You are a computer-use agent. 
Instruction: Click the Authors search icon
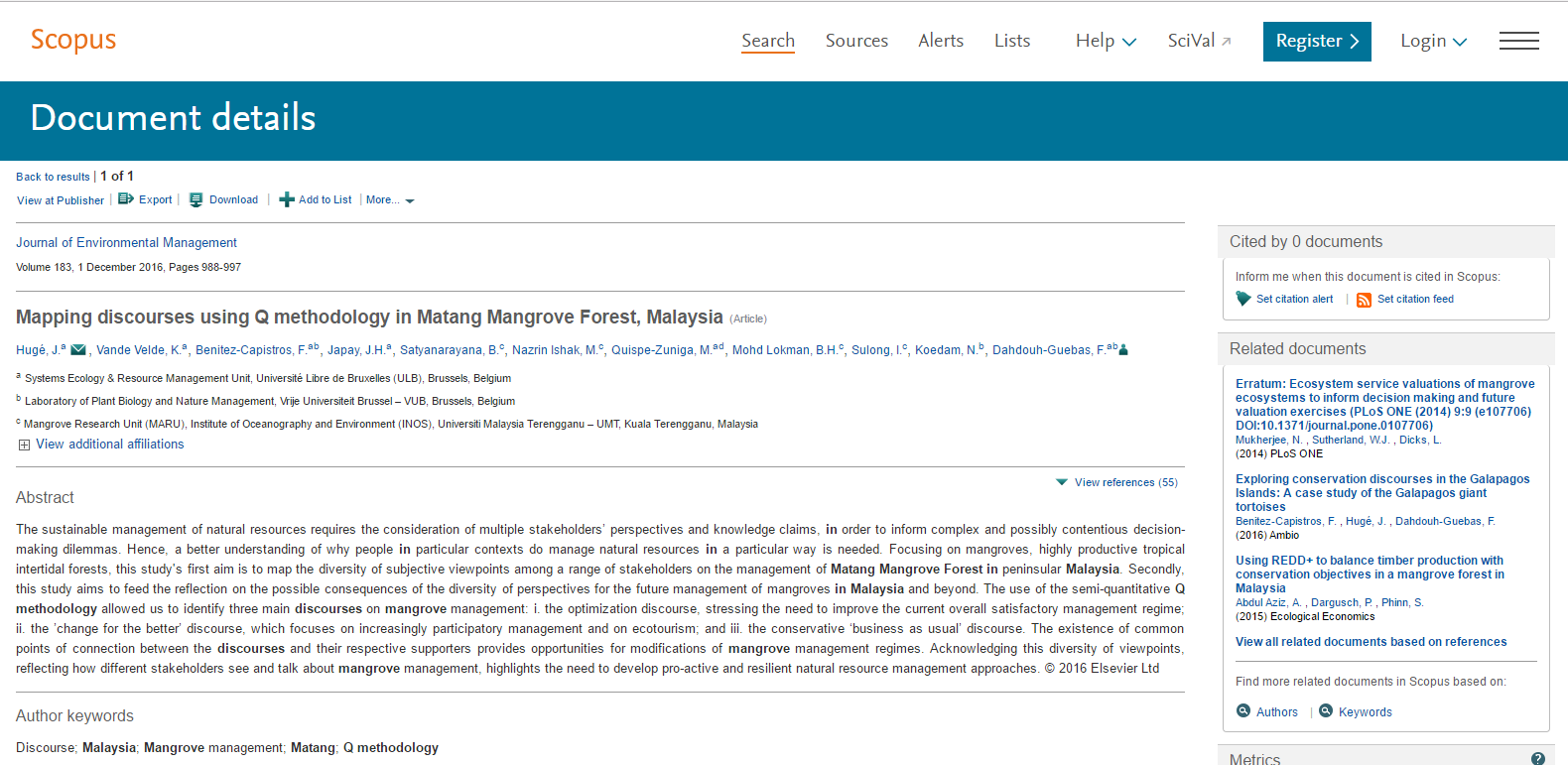pyautogui.click(x=1243, y=710)
